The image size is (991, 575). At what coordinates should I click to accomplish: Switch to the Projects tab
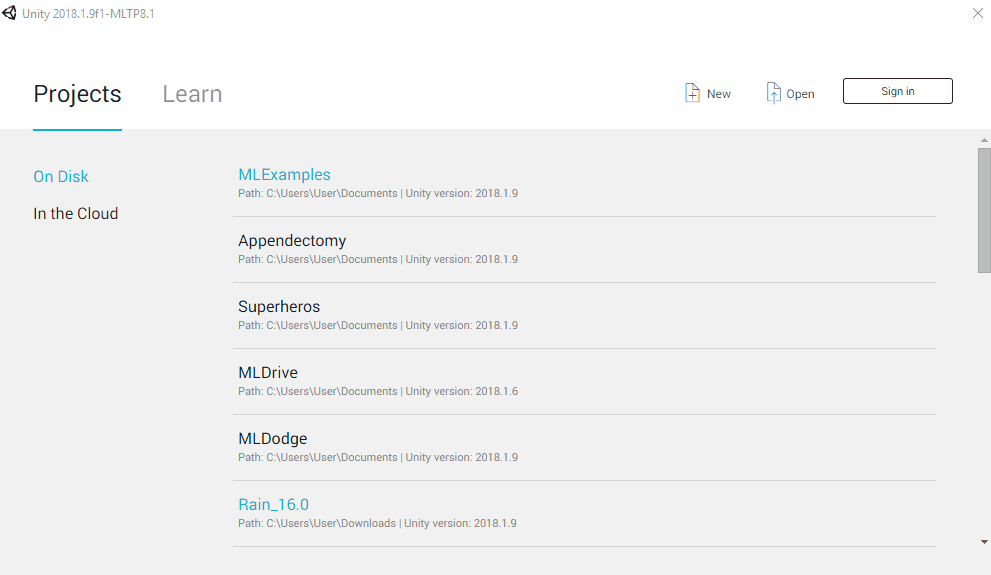tap(77, 94)
